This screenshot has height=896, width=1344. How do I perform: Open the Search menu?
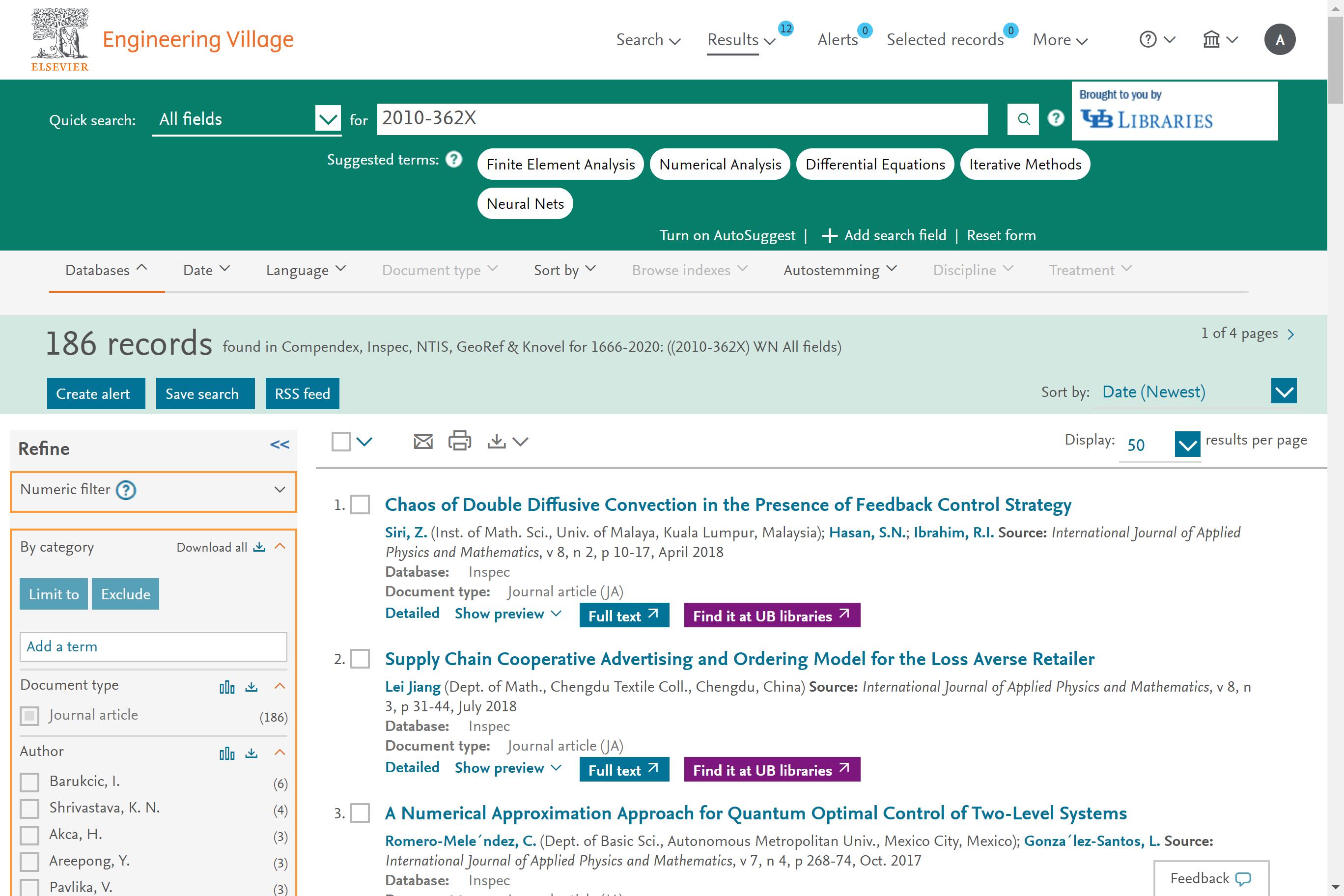[648, 39]
